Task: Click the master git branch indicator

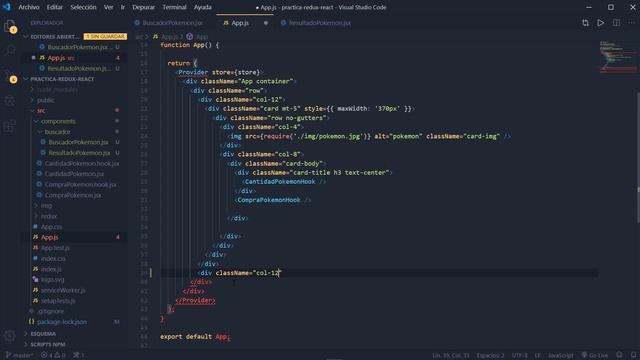Action: [19, 355]
